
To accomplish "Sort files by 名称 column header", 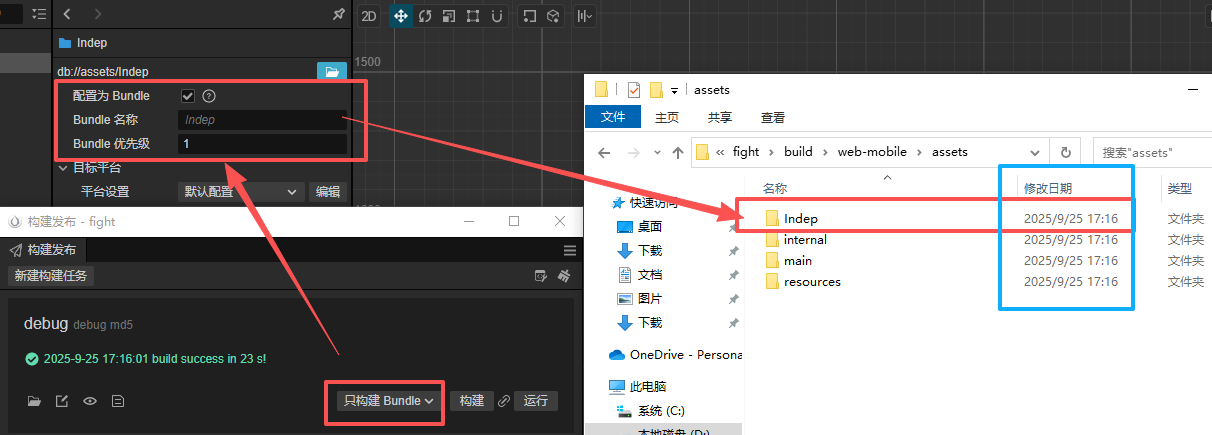I will [x=775, y=188].
